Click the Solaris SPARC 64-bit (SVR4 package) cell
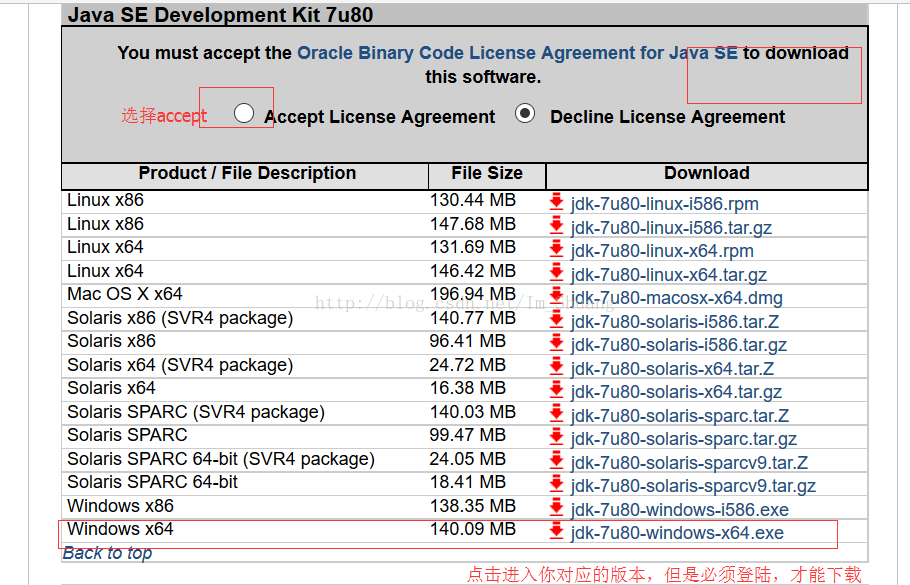Screen dimensions: 910x585 221,458
